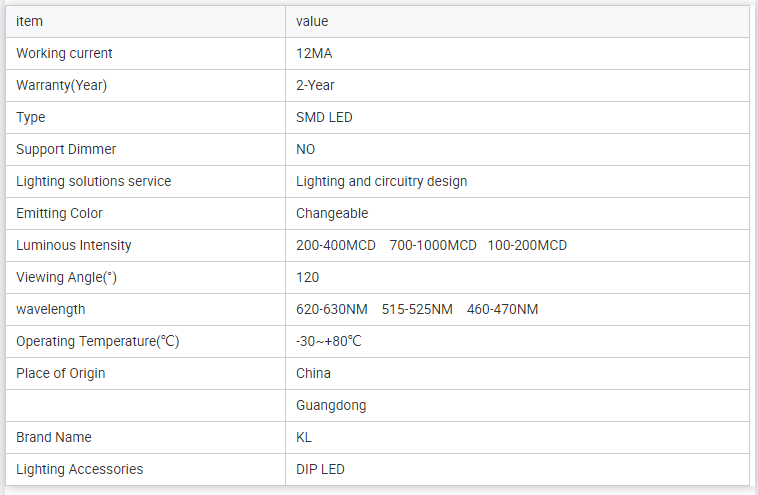The height and width of the screenshot is (495, 758).
Task: Click the 'Changeable' emitting color value
Action: (x=332, y=213)
